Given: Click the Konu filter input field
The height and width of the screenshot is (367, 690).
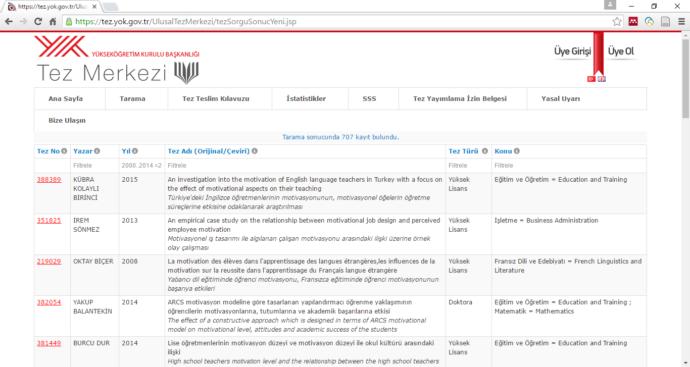Looking at the screenshot, I should pyautogui.click(x=569, y=165).
